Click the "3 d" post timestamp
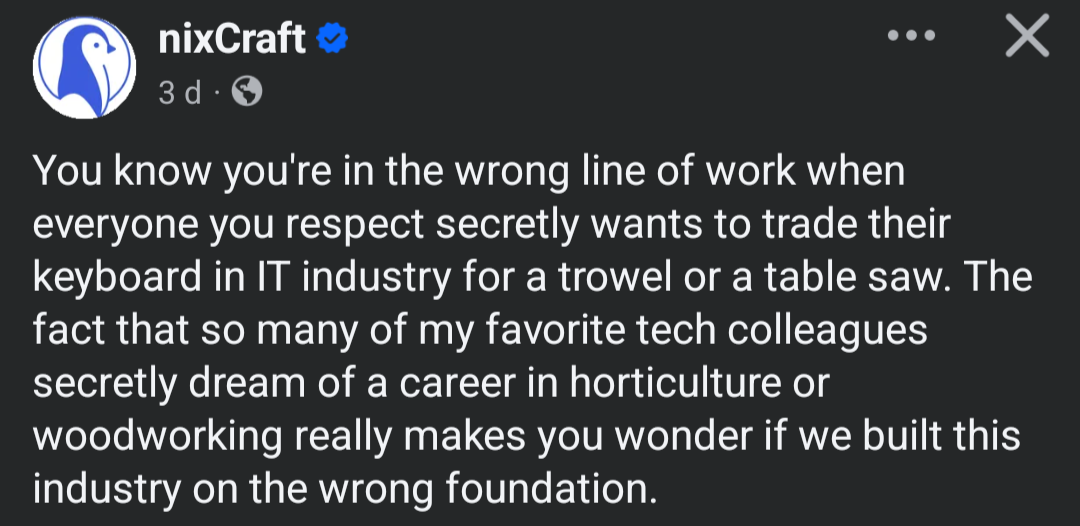The height and width of the screenshot is (526, 1080). [179, 93]
